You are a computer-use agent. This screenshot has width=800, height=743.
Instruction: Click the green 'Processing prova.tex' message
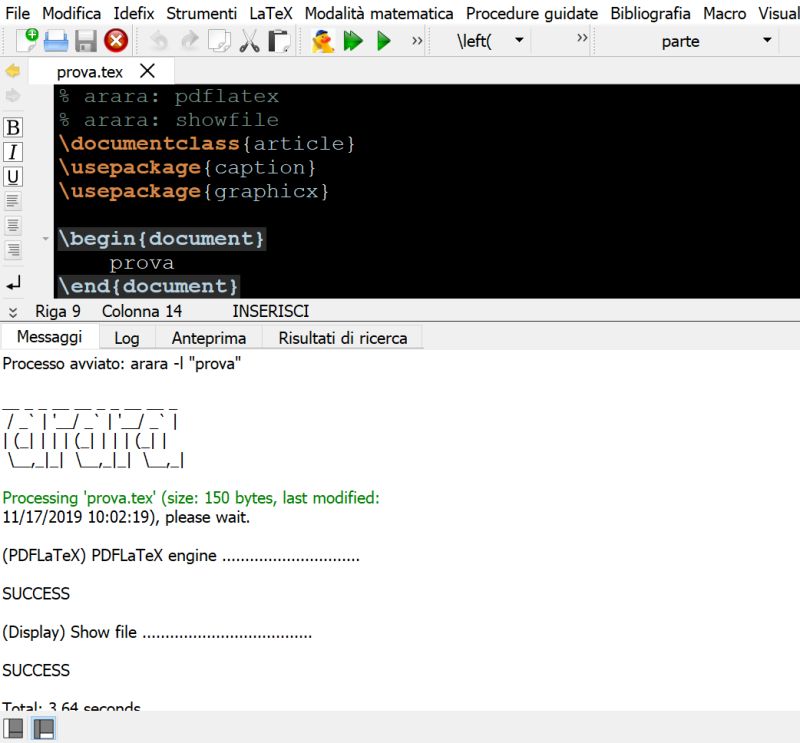click(191, 498)
